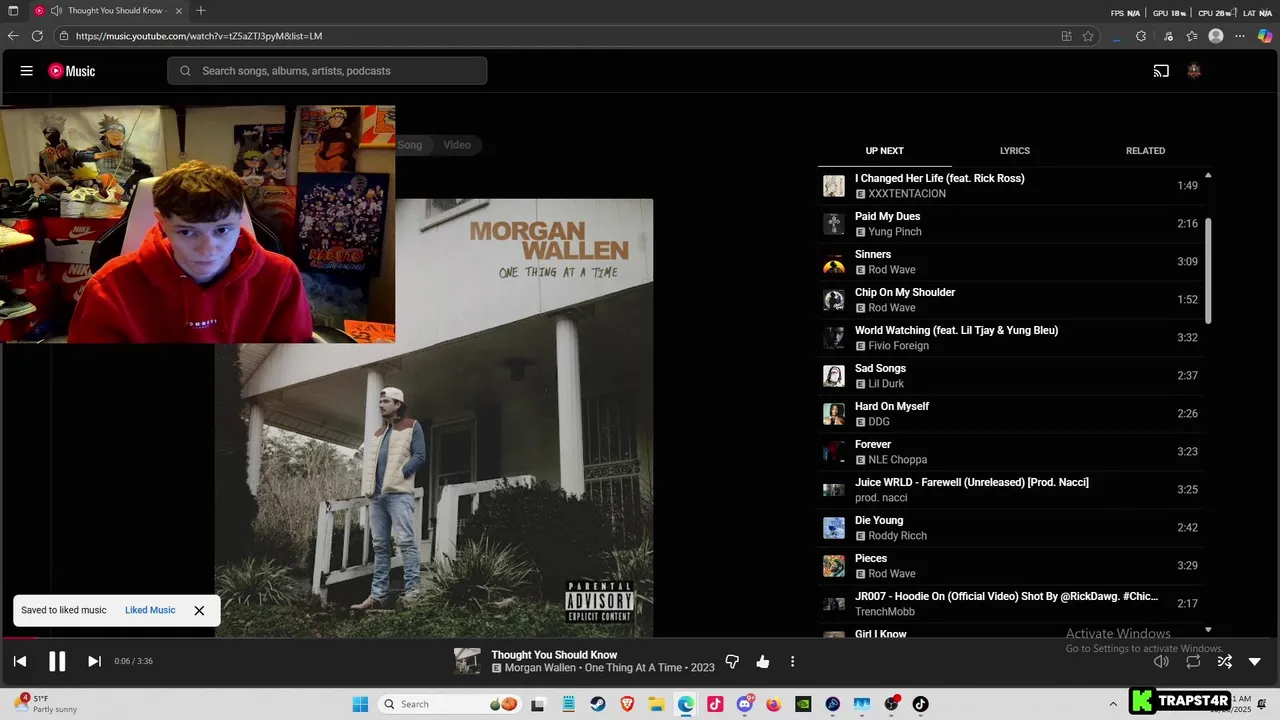Skip to previous track

pyautogui.click(x=20, y=661)
